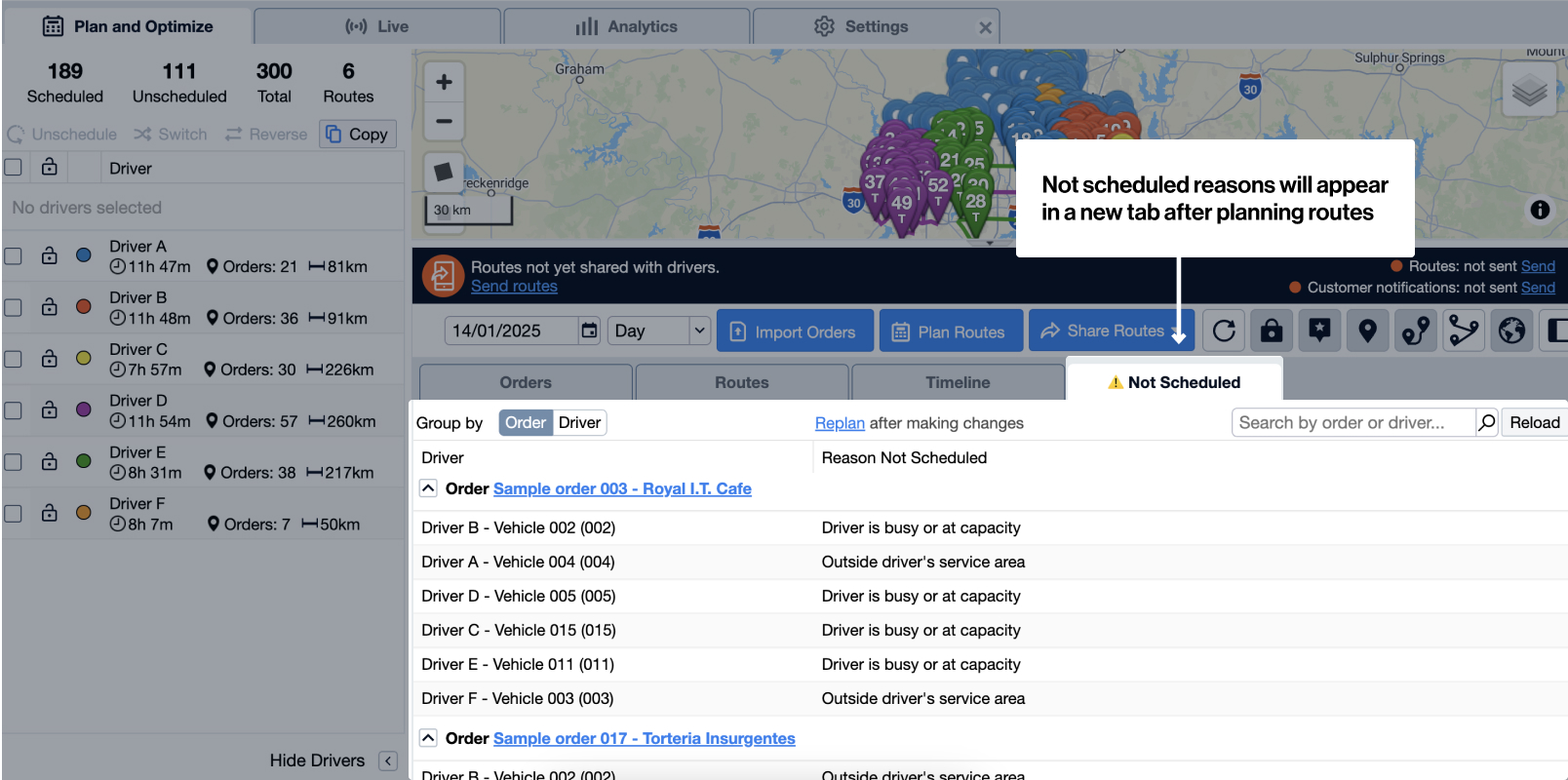Click the padlock lock-routes toolbar icon
The height and width of the screenshot is (780, 1568).
[x=1272, y=331]
